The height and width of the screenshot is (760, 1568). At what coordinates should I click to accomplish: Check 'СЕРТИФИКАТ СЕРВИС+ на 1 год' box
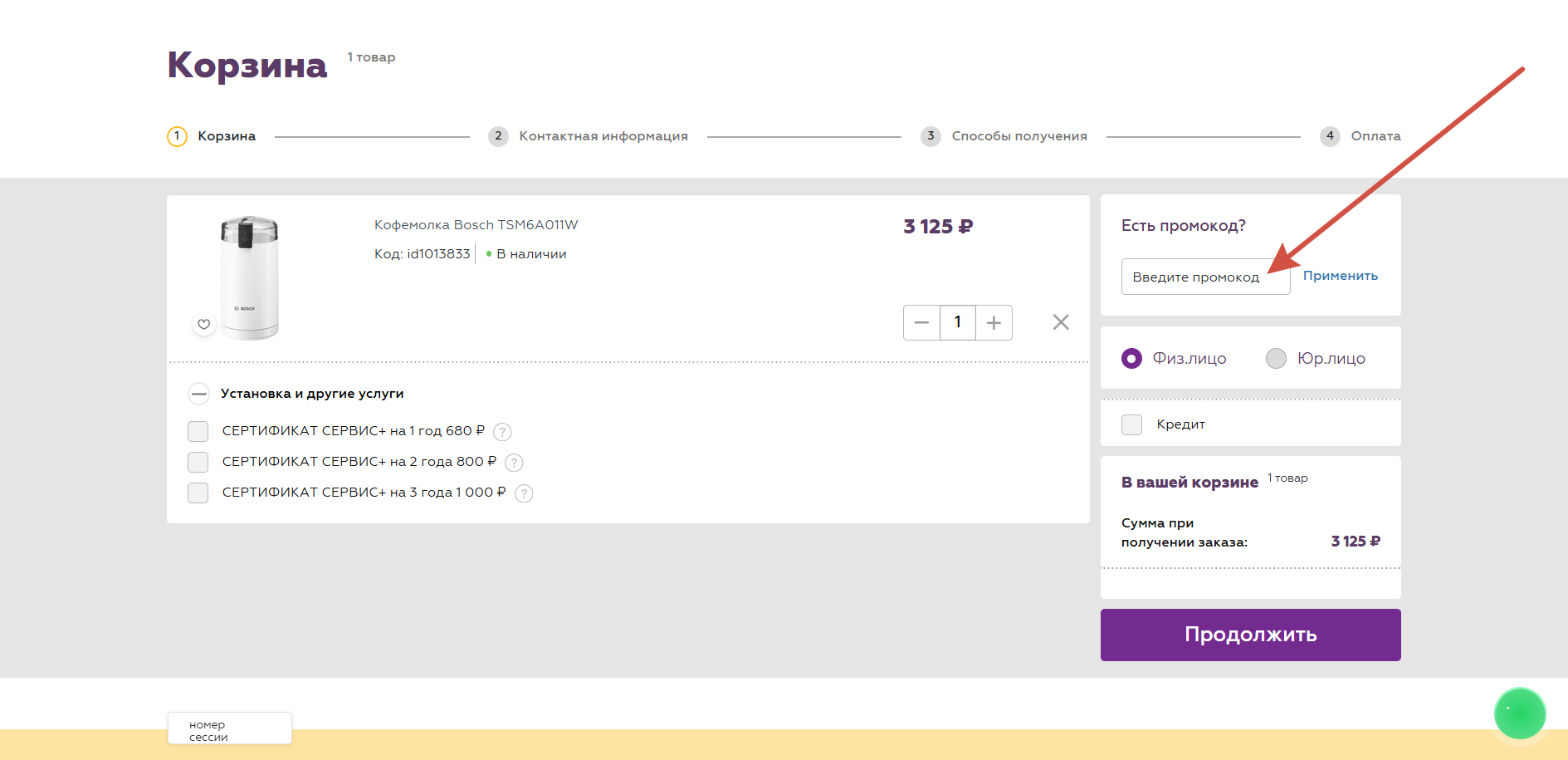(x=198, y=431)
